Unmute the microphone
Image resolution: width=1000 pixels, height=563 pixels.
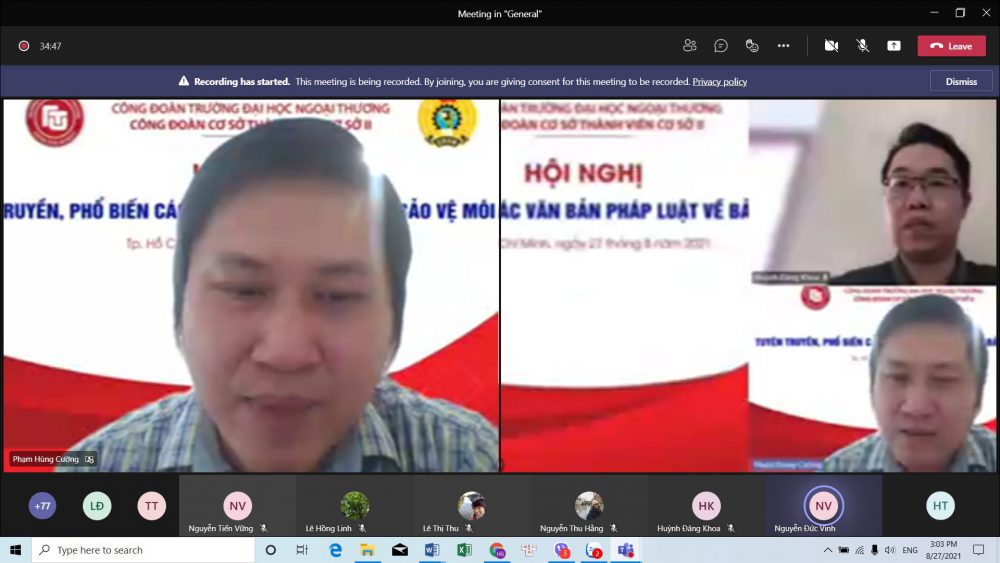click(x=862, y=45)
